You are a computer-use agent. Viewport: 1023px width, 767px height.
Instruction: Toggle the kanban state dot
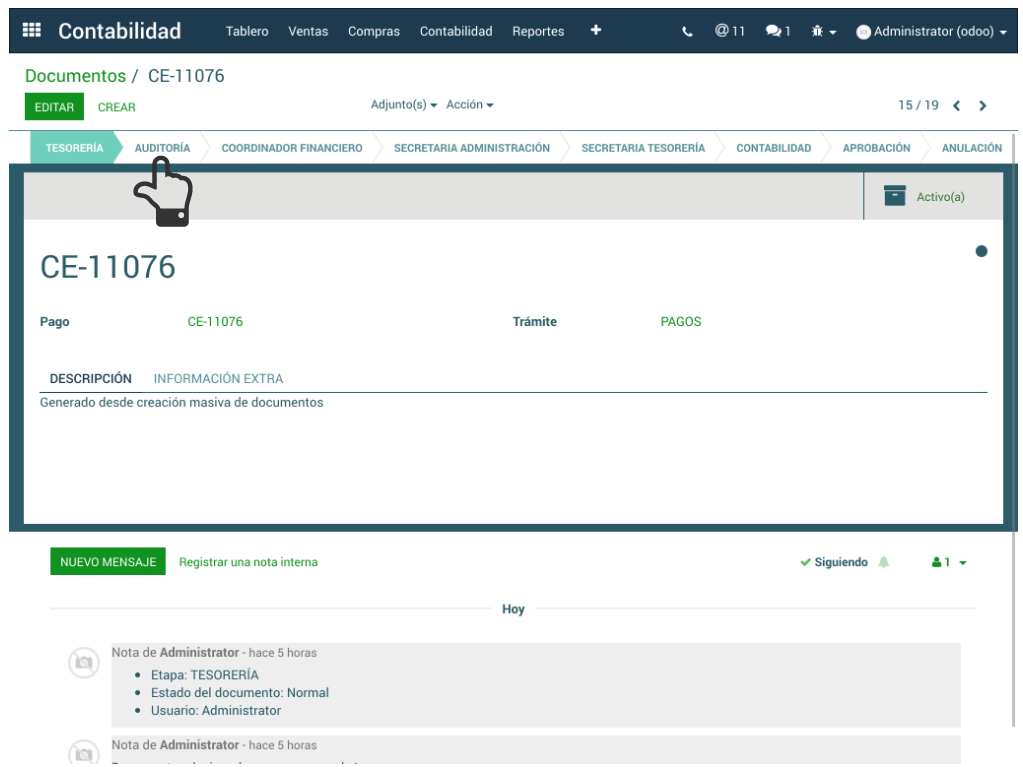[981, 251]
